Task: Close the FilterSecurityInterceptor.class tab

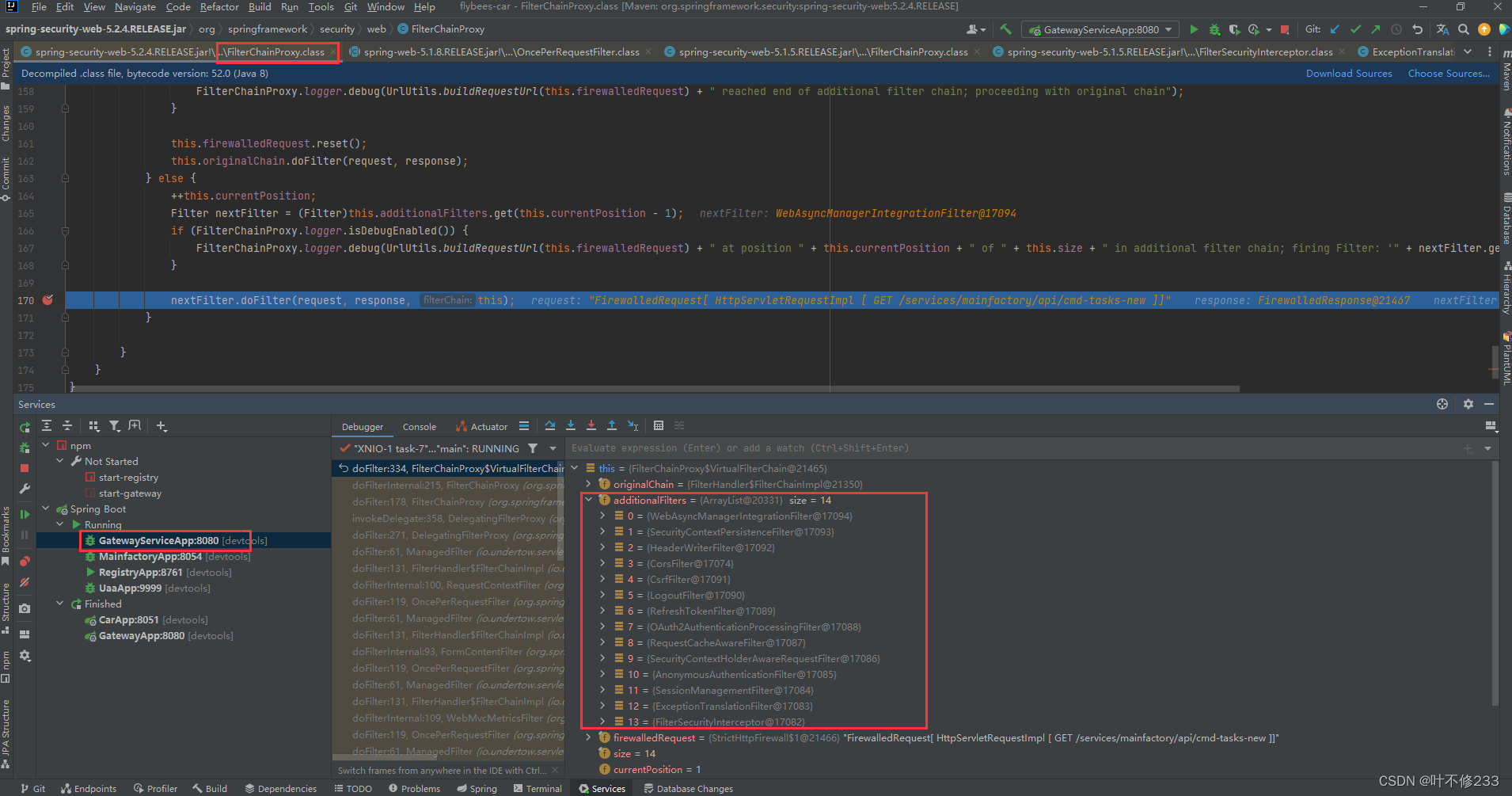Action: (x=1343, y=51)
